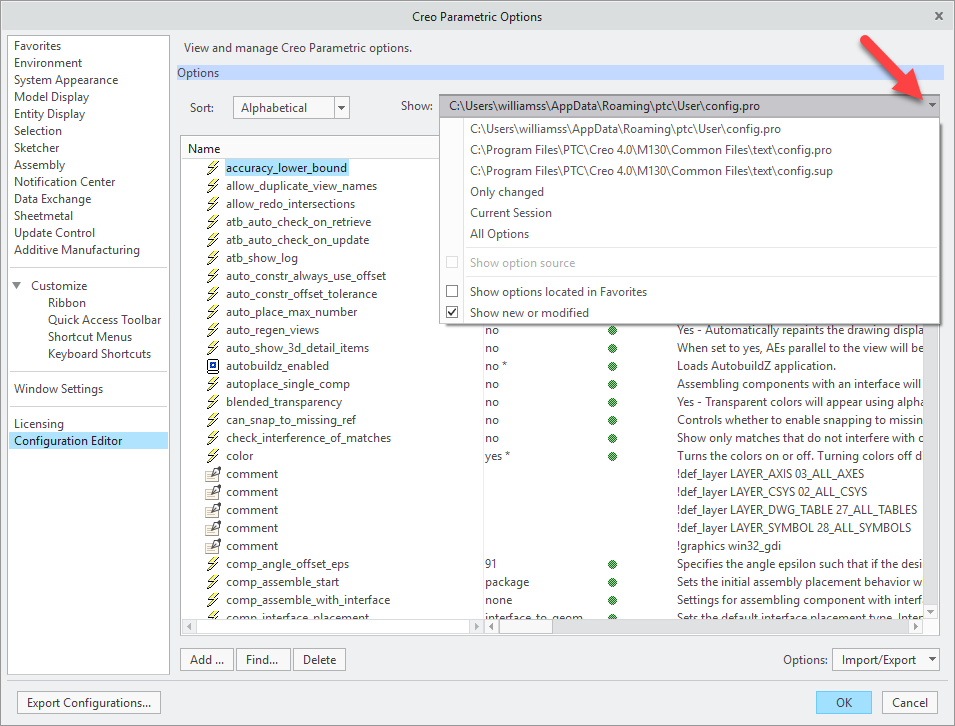955x726 pixels.
Task: Enable Show options located in Favorites
Action: pos(453,292)
